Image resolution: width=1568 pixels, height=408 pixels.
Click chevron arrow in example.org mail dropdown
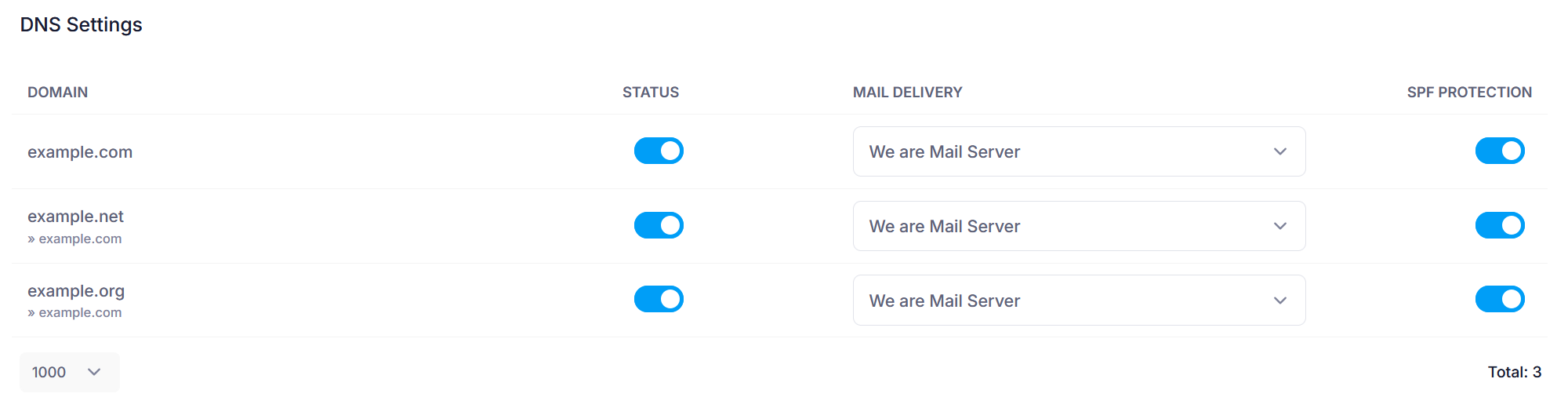1279,300
